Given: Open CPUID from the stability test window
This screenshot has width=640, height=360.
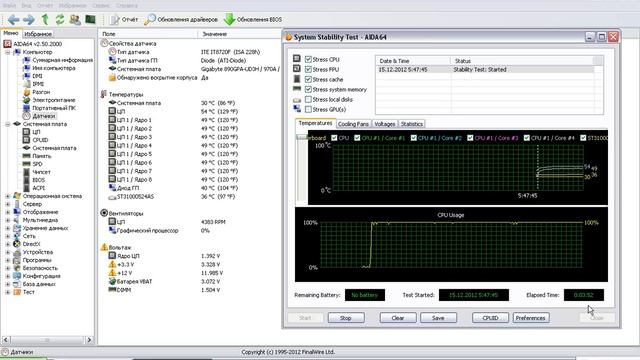Looking at the screenshot, I should [x=490, y=318].
